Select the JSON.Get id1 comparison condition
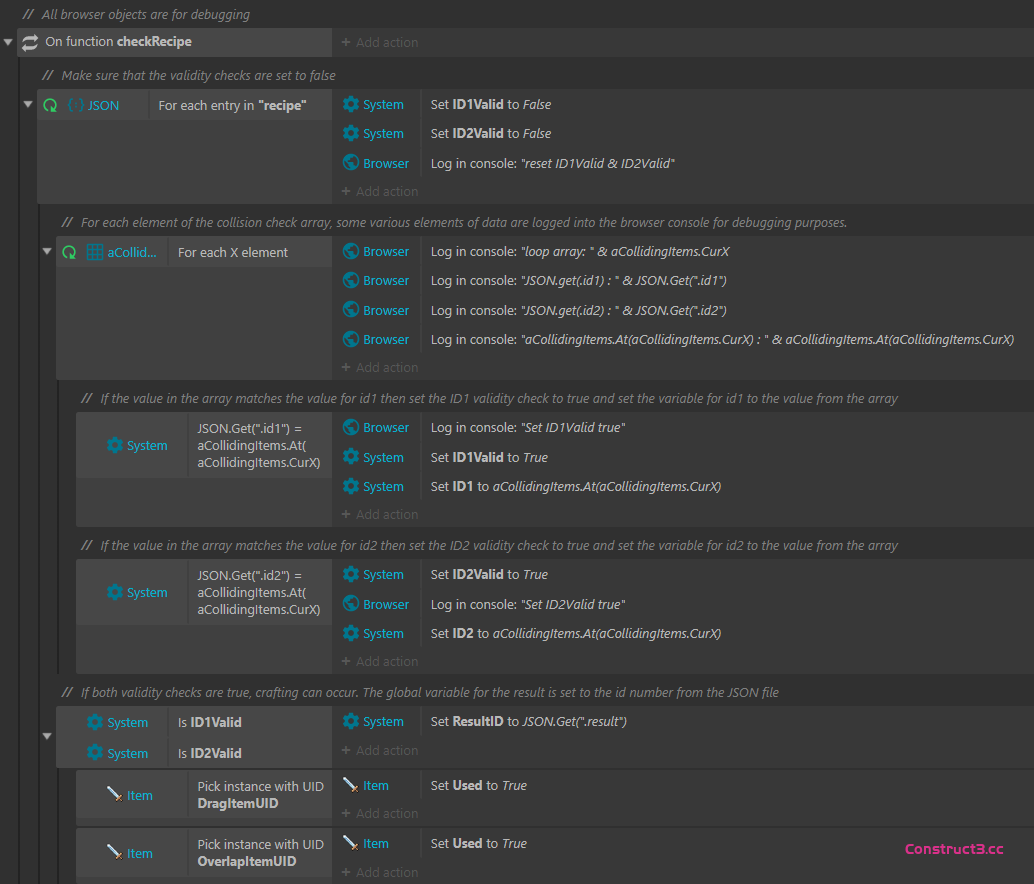Viewport: 1034px width, 884px height. (x=259, y=445)
